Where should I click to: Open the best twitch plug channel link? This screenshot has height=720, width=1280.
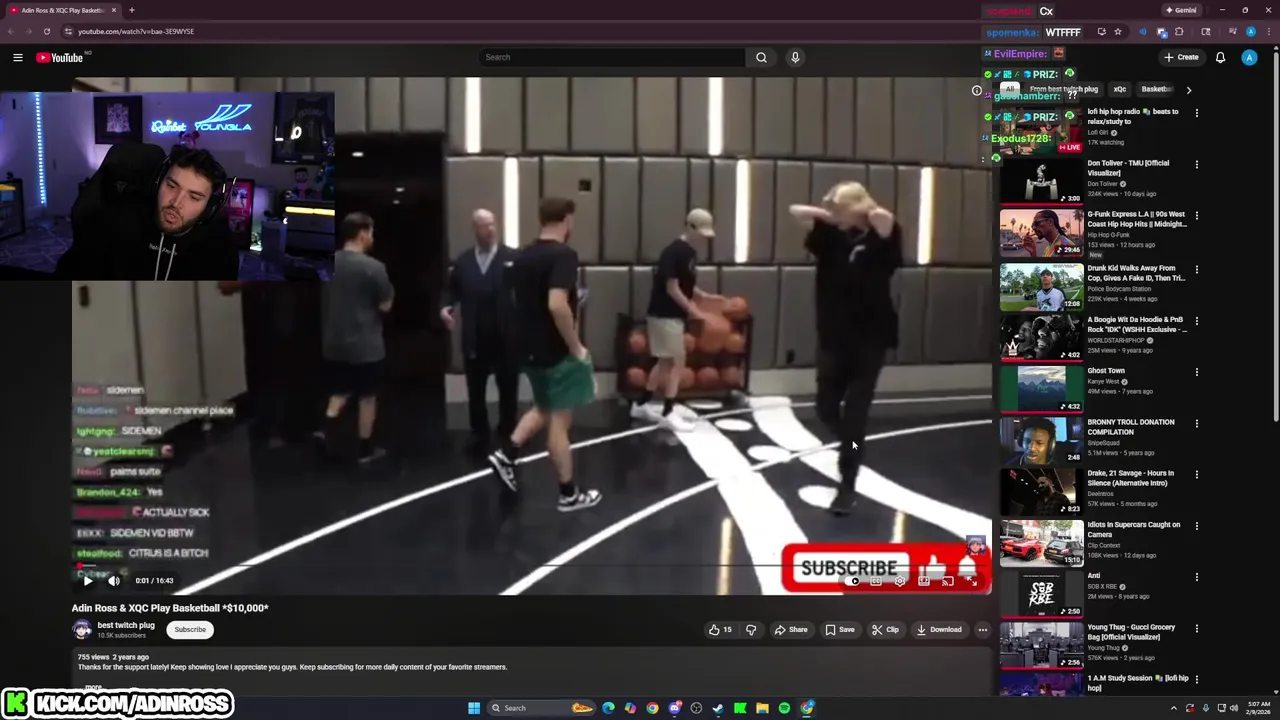(126, 625)
